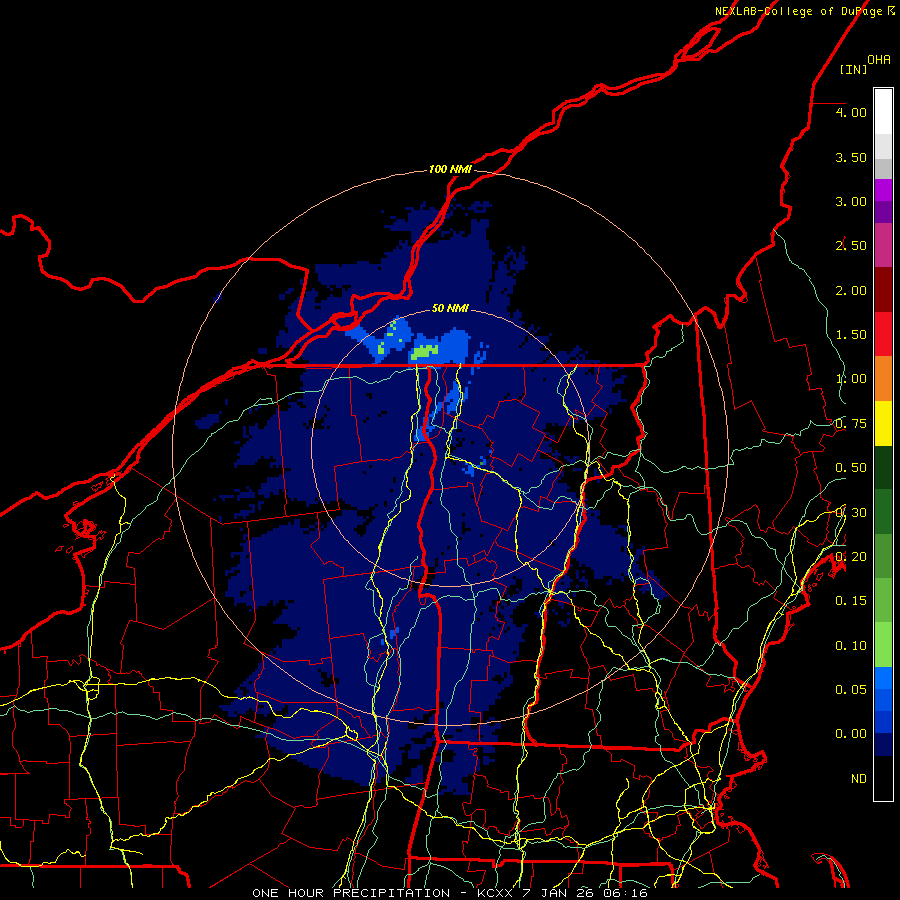Click the ND legend label
Image resolution: width=900 pixels, height=900 pixels.
(x=859, y=779)
